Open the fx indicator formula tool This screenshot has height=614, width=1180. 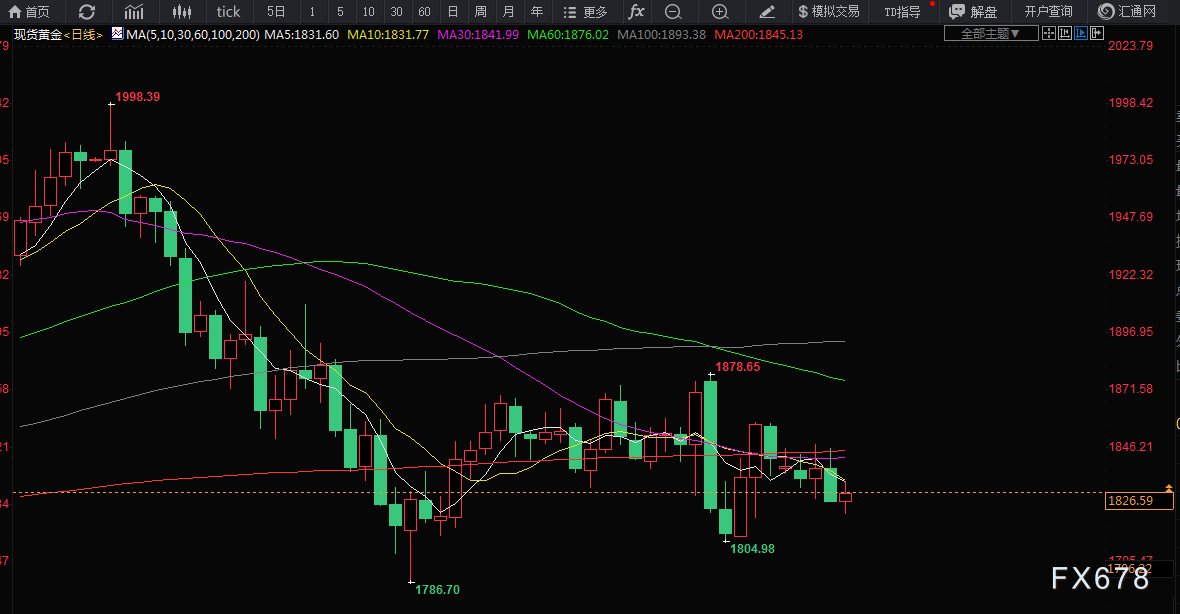pyautogui.click(x=637, y=11)
